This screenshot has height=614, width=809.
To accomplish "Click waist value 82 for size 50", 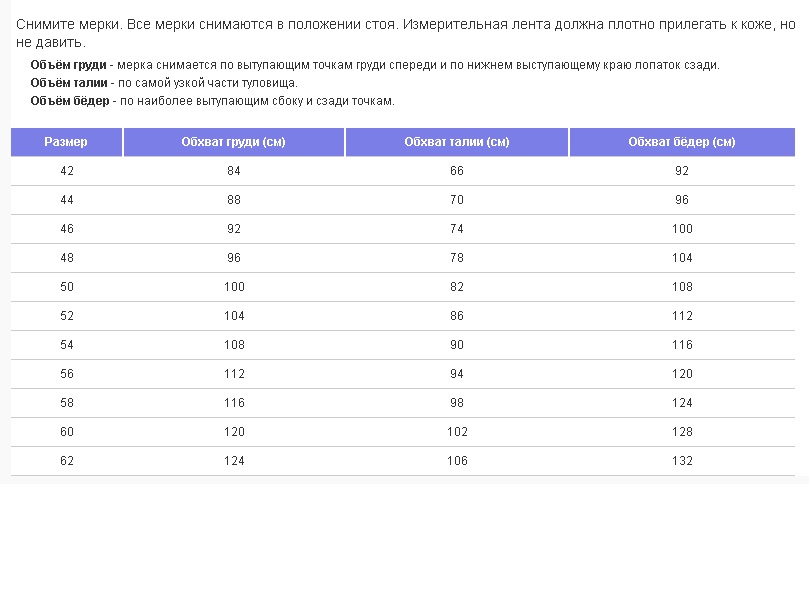I will click(x=457, y=286).
